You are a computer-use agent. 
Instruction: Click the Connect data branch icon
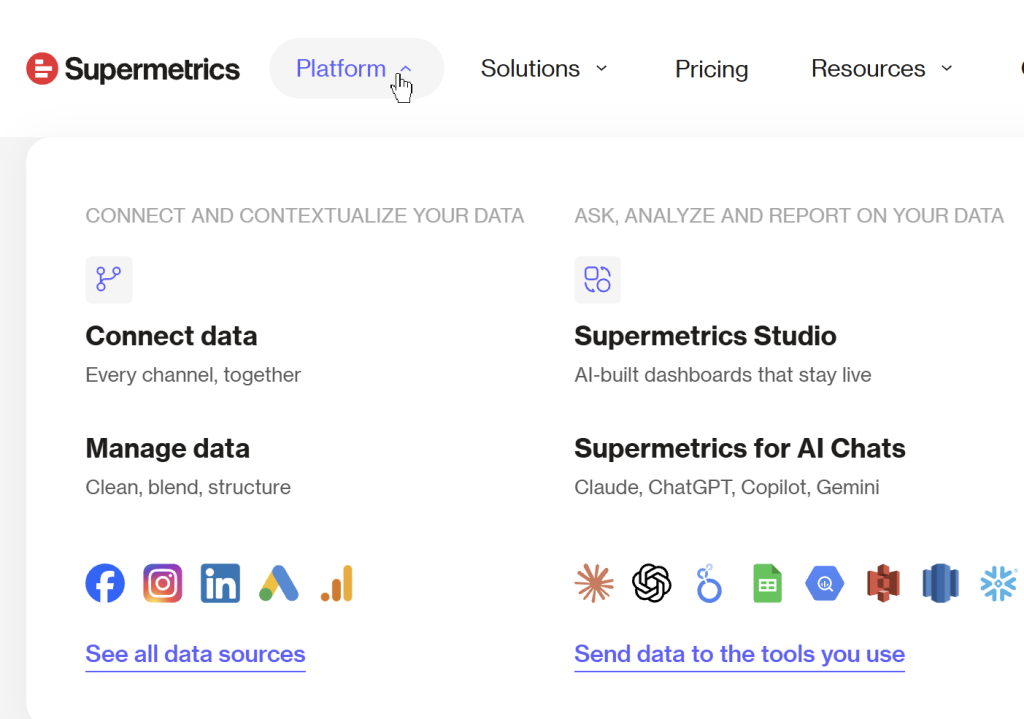tap(109, 280)
